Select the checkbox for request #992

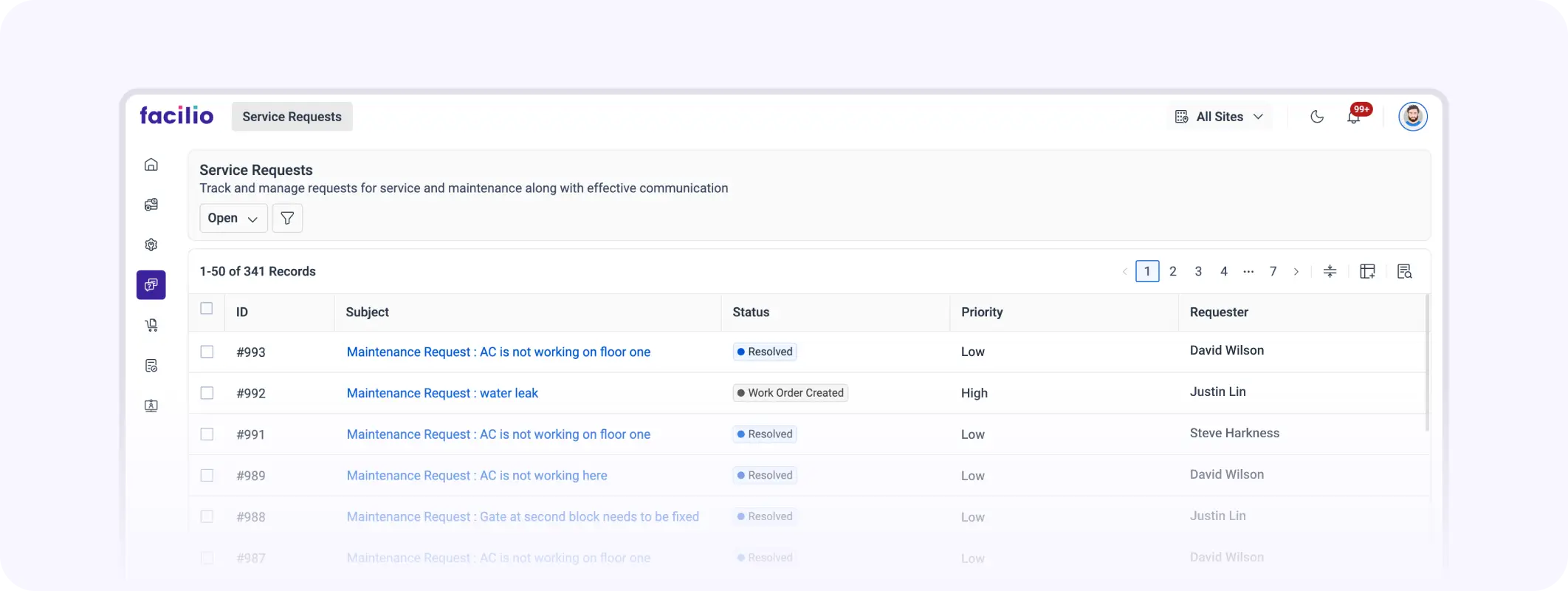click(207, 393)
